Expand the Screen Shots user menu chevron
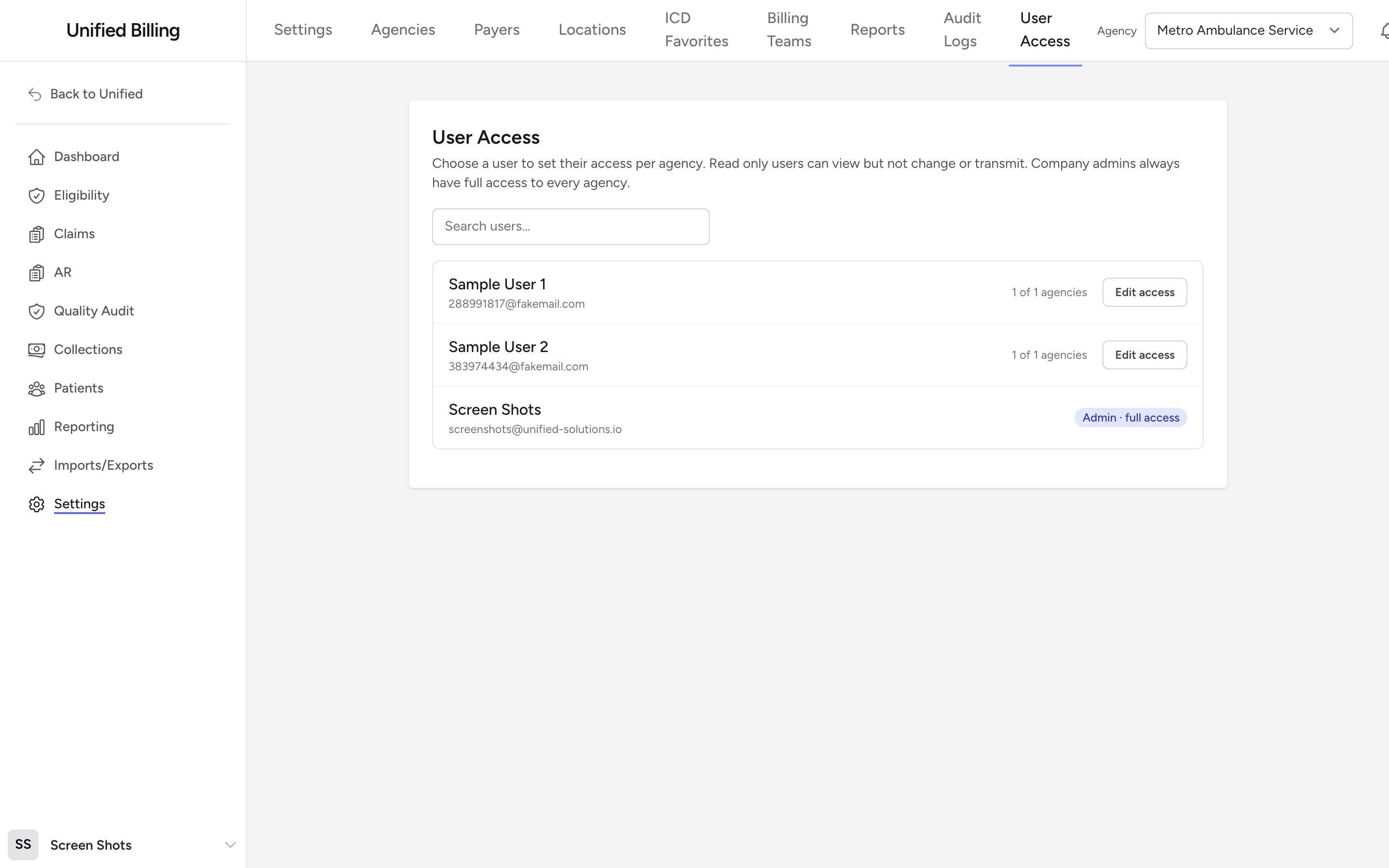Viewport: 1389px width, 868px height. coord(230,844)
